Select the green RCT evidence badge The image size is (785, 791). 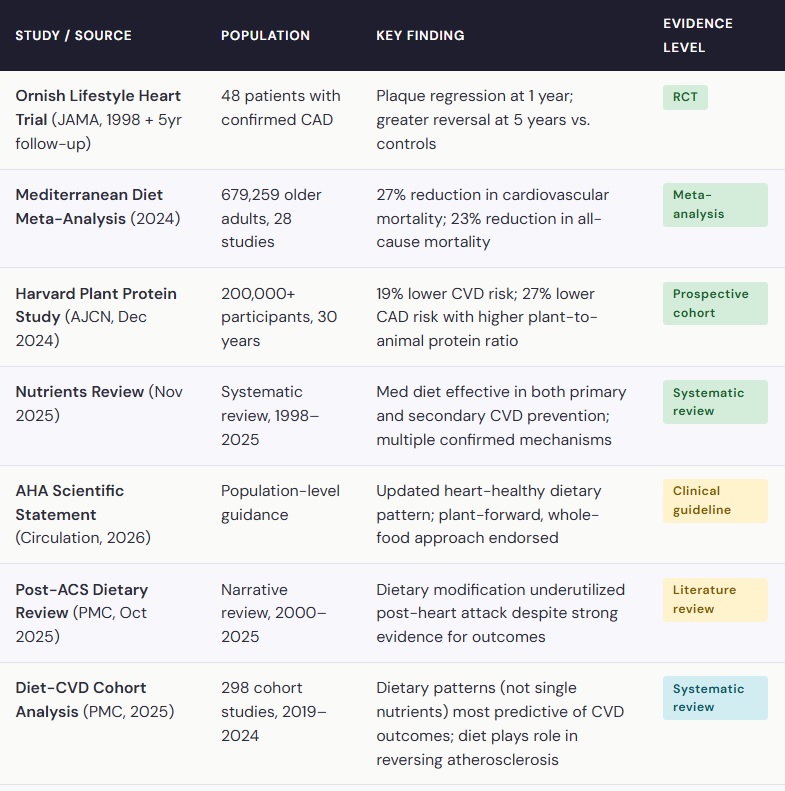coord(685,97)
